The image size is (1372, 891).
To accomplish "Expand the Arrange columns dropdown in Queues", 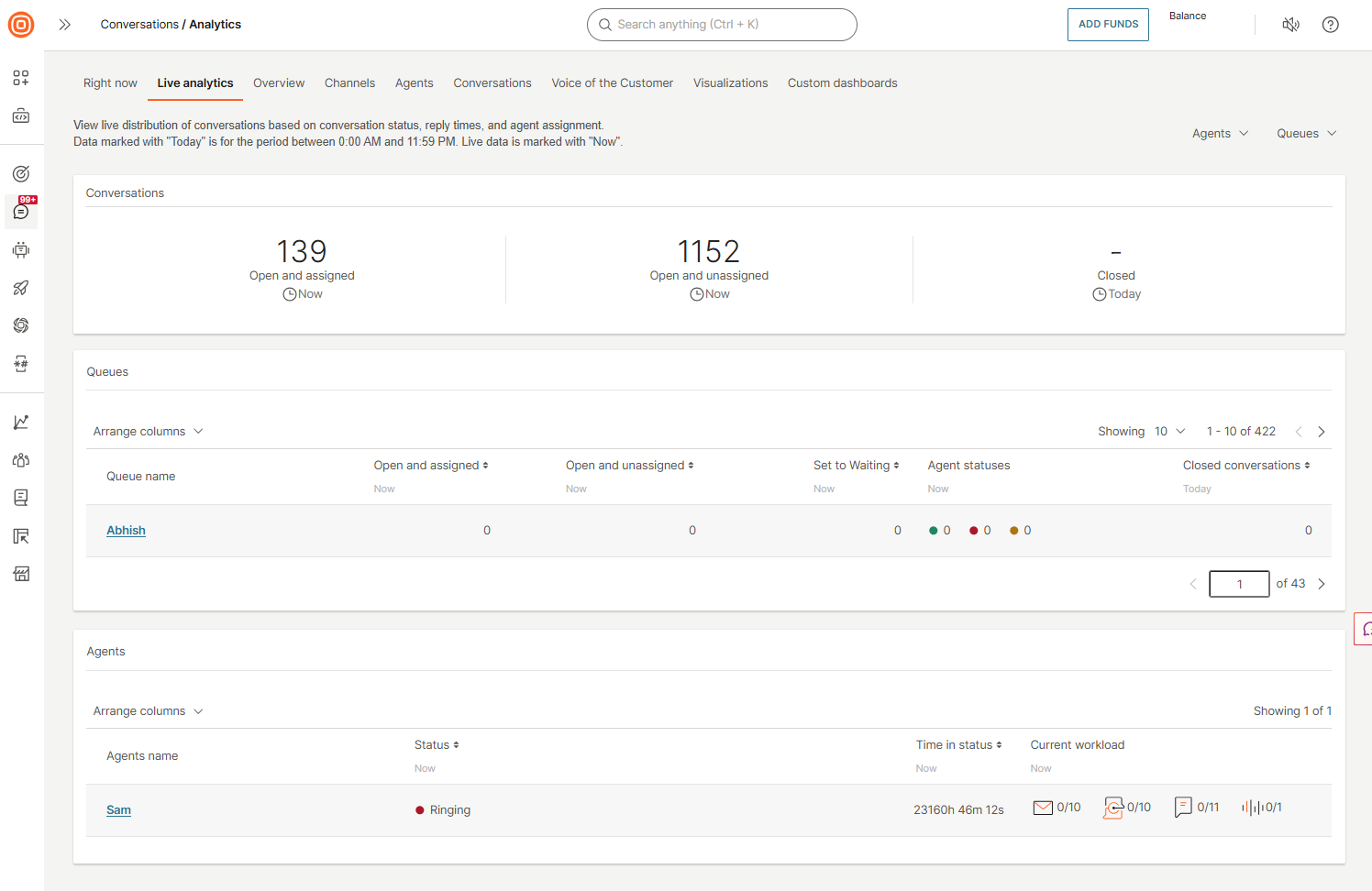I will tap(148, 431).
